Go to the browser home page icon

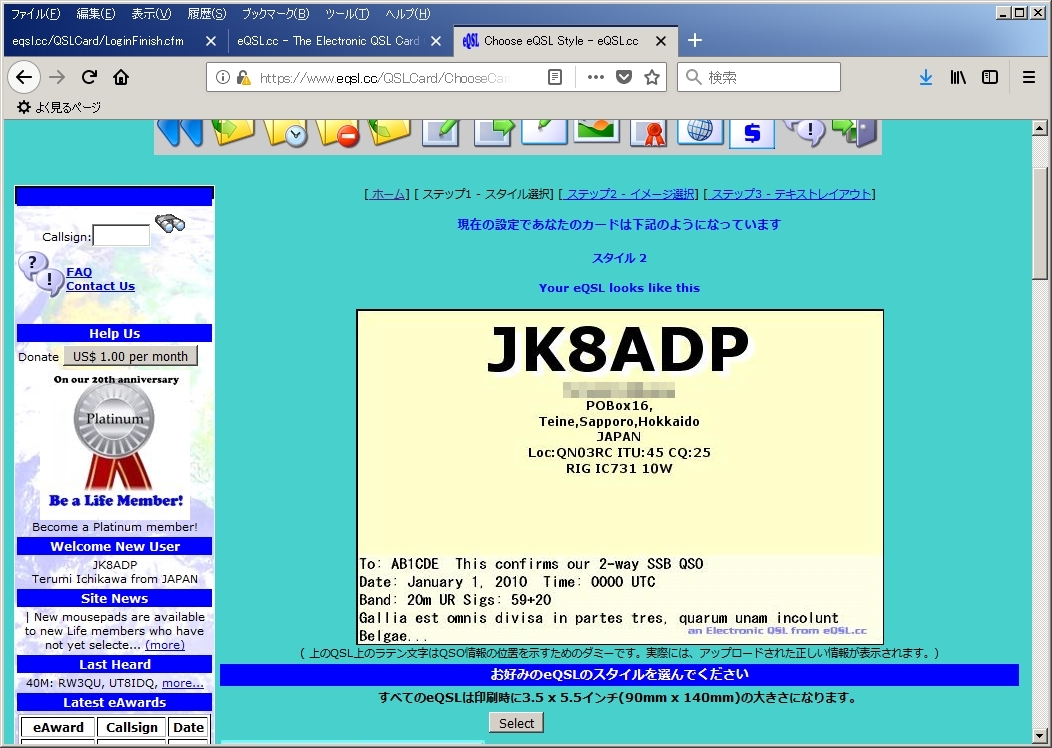coord(121,77)
